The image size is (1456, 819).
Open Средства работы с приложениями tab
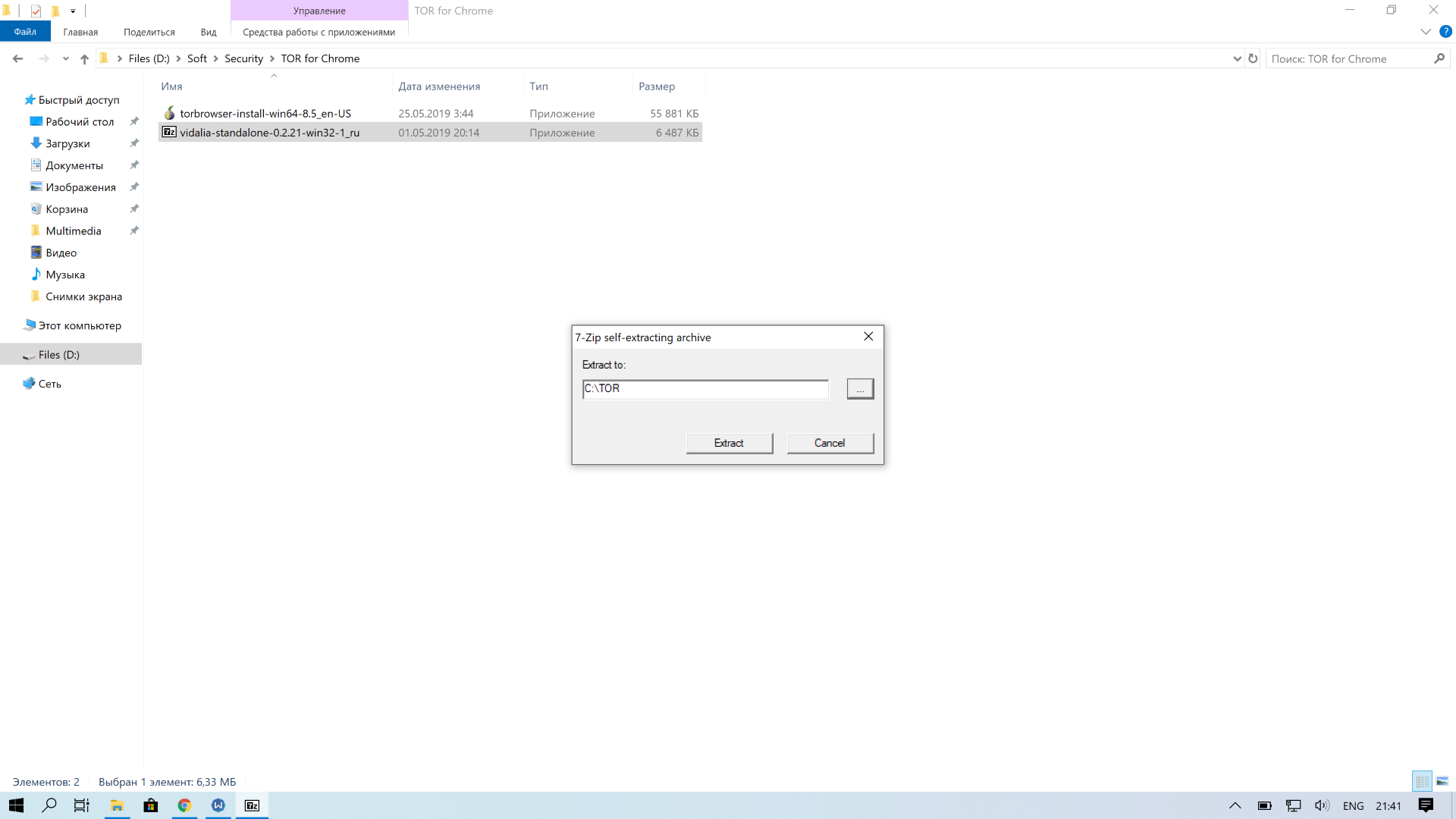click(318, 32)
